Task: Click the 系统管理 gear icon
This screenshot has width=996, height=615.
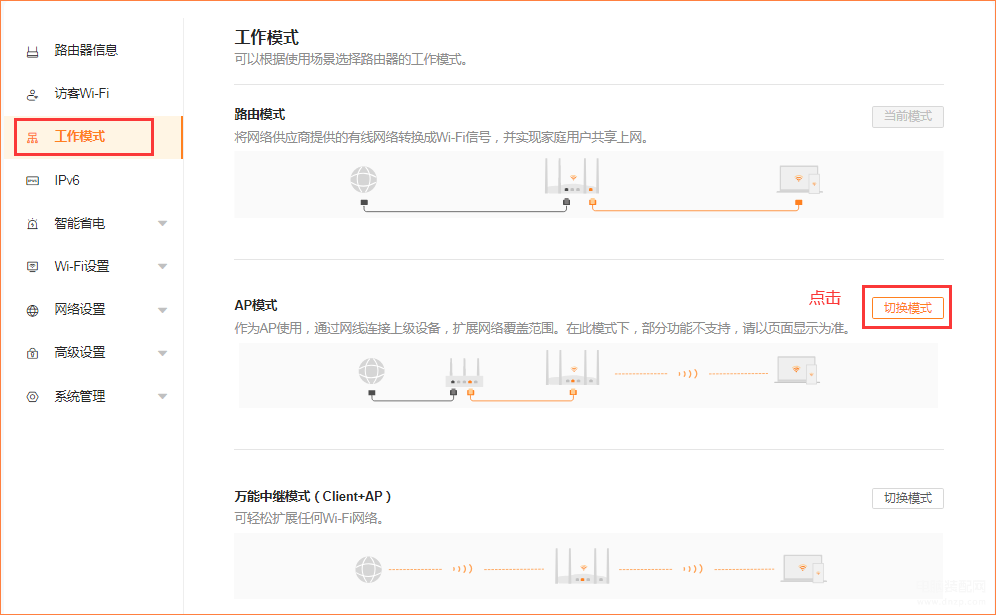Action: point(32,397)
